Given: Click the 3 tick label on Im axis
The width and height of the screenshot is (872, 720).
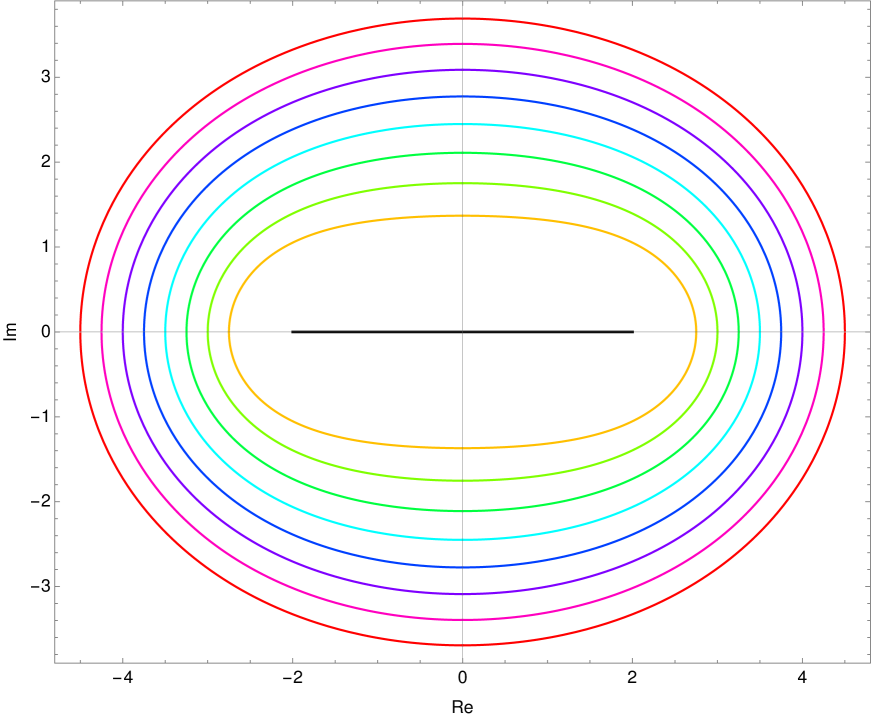Looking at the screenshot, I should click(x=44, y=77).
